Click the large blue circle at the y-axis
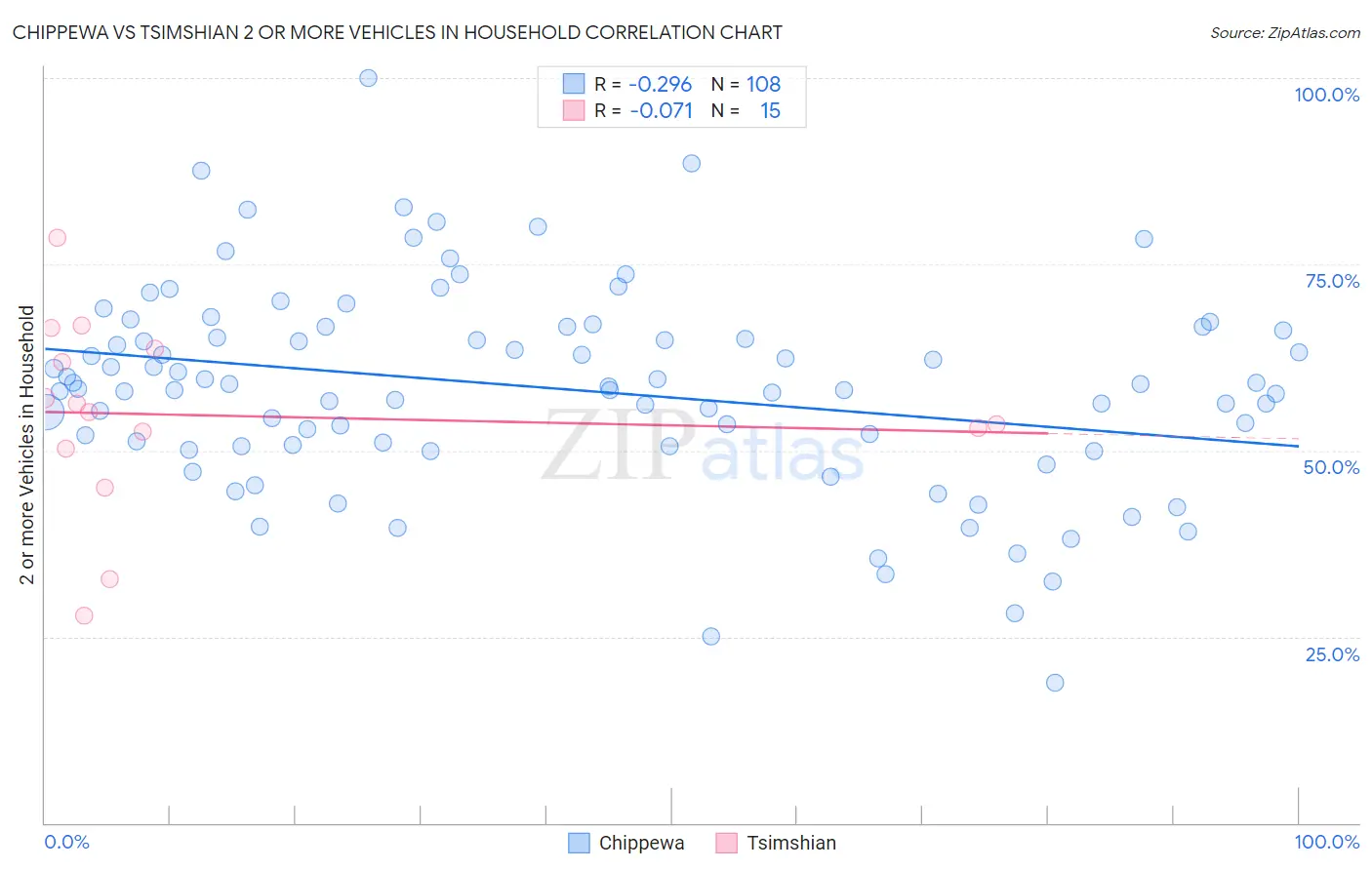This screenshot has width=1372, height=870. 45,414
